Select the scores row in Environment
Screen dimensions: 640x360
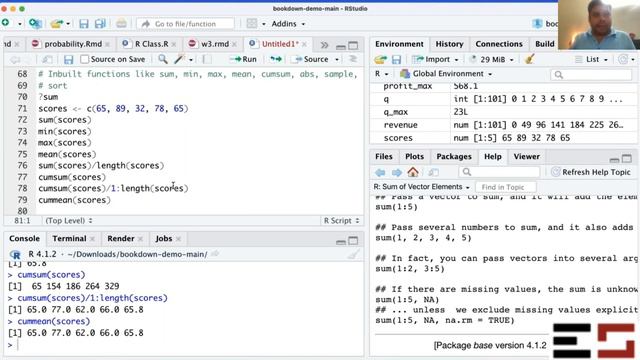coord(503,138)
